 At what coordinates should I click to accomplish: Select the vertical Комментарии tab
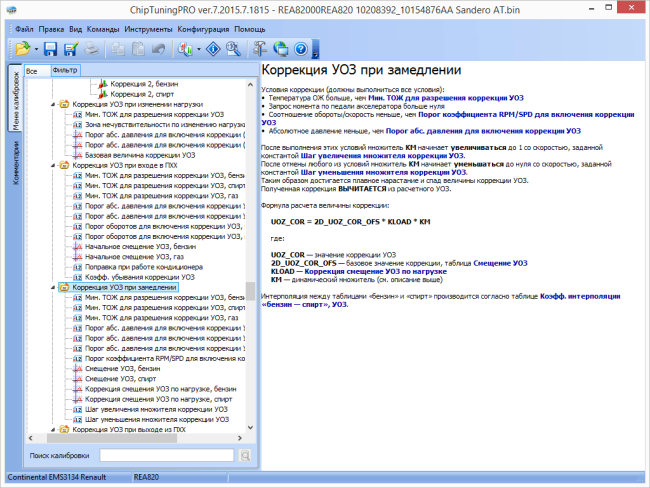[15, 163]
